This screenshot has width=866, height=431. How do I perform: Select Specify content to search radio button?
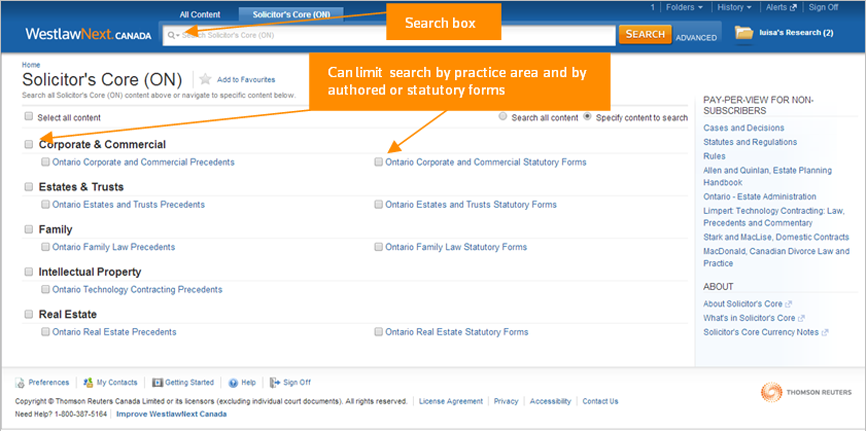point(587,117)
